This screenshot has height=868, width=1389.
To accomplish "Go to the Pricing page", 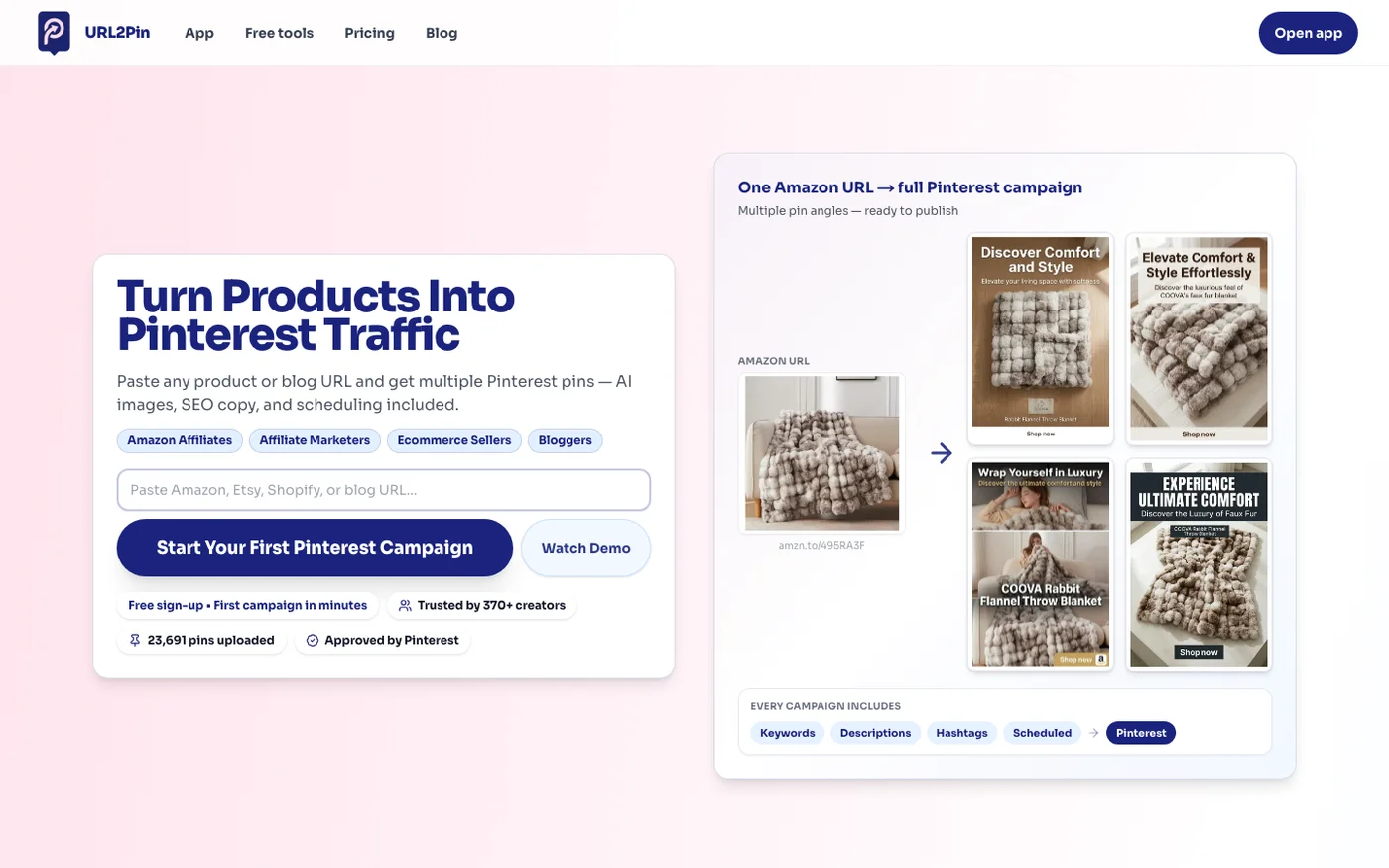I will point(369,33).
